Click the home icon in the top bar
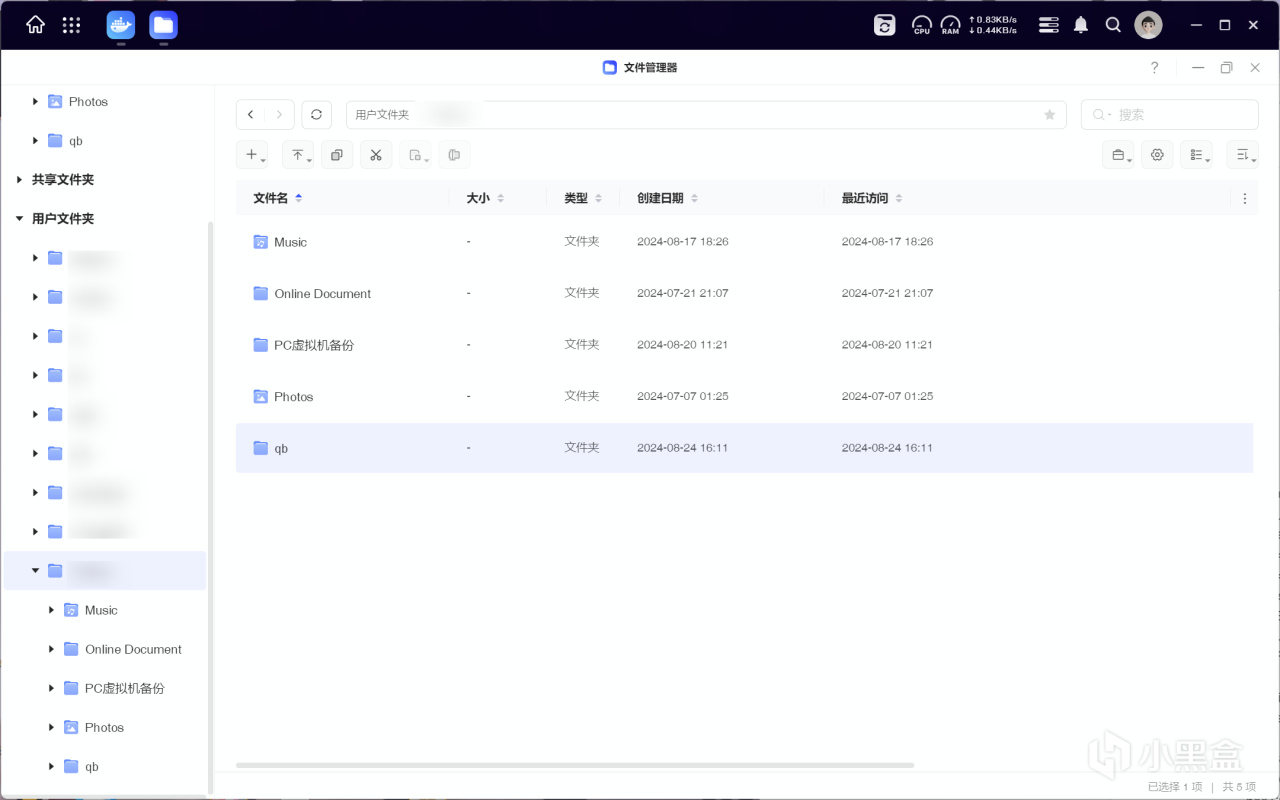Image resolution: width=1280 pixels, height=800 pixels. (x=35, y=25)
